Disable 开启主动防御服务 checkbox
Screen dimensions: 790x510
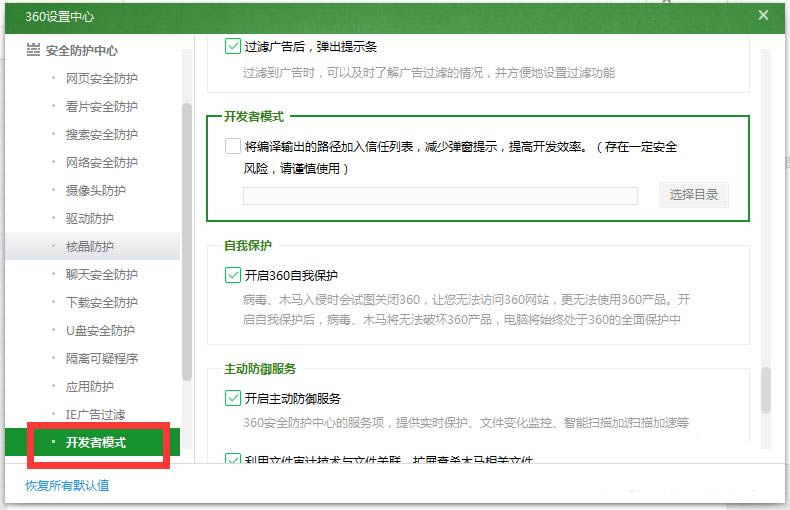233,398
